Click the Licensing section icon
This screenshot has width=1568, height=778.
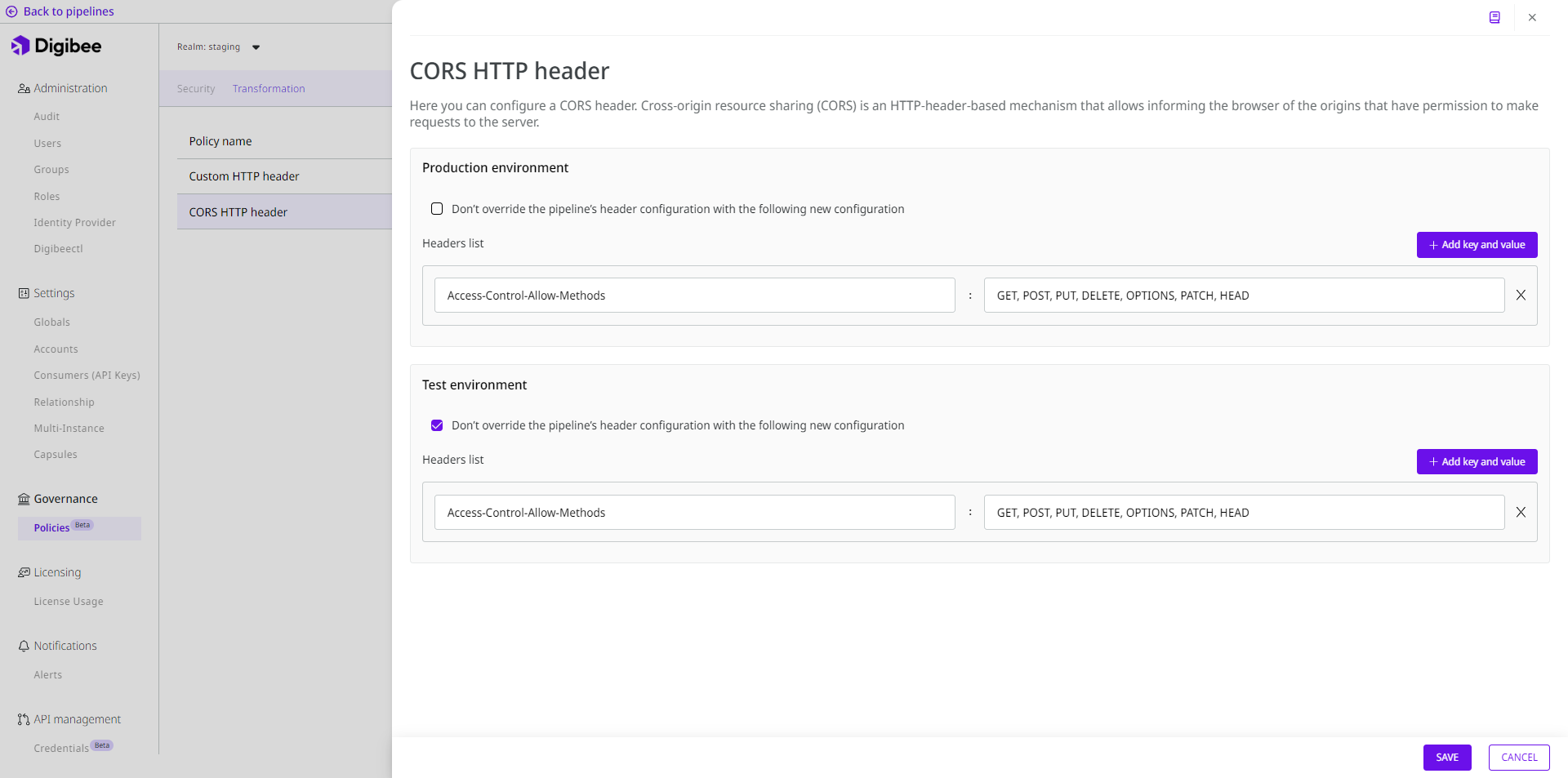click(24, 572)
